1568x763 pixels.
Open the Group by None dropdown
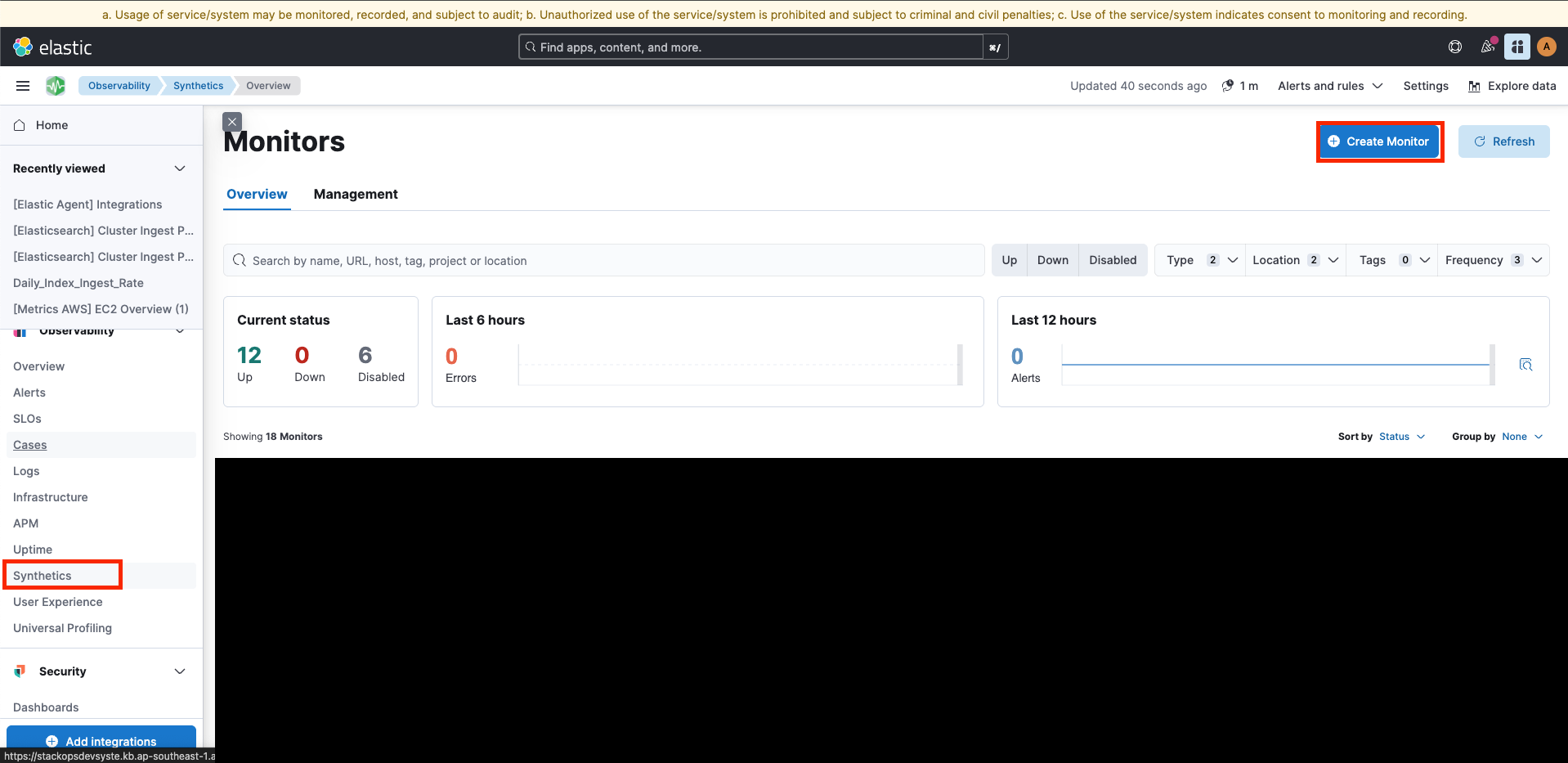click(1521, 436)
